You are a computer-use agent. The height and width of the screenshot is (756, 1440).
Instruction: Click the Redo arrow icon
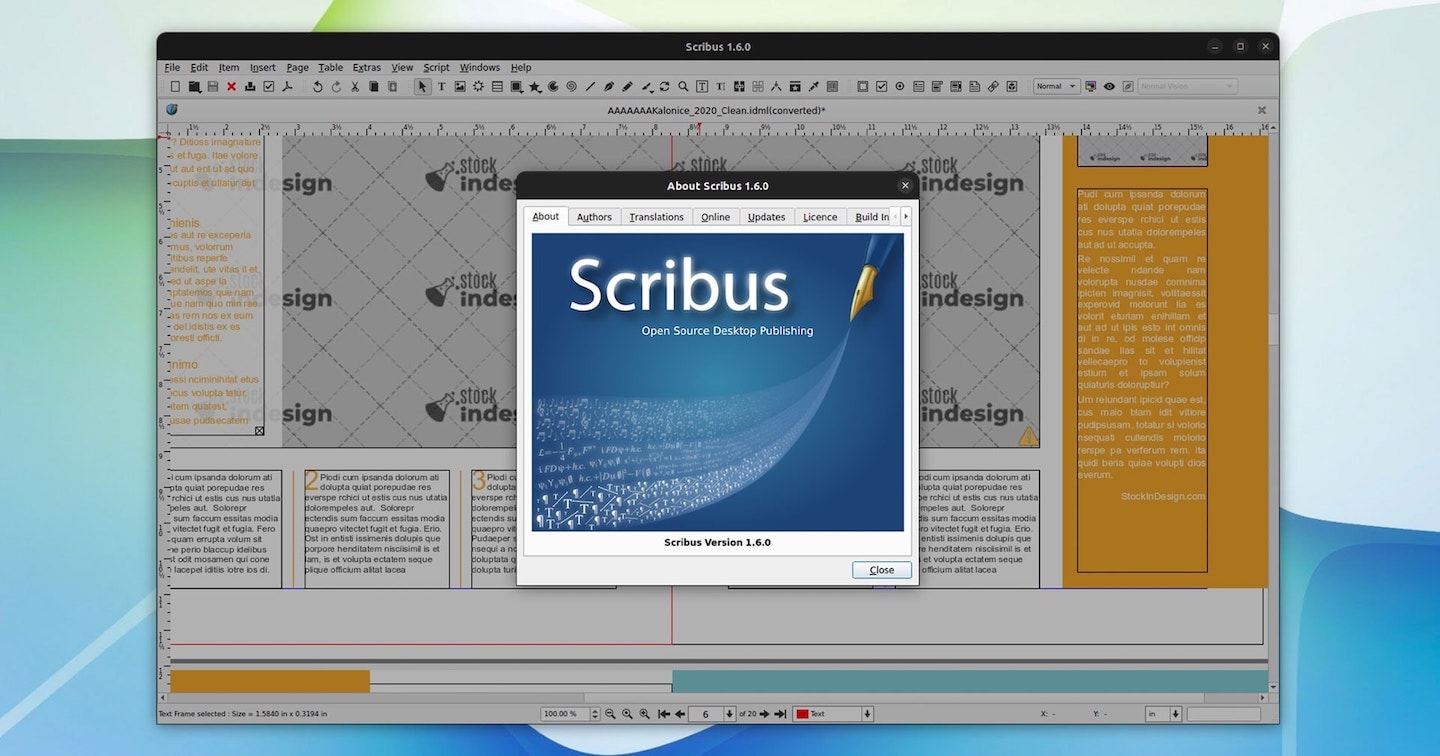[336, 87]
